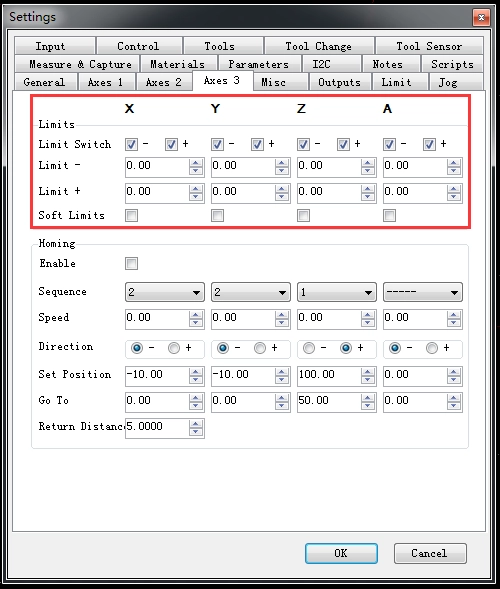Decrease Return Distance with down arrow
The image size is (500, 589).
[x=196, y=432]
